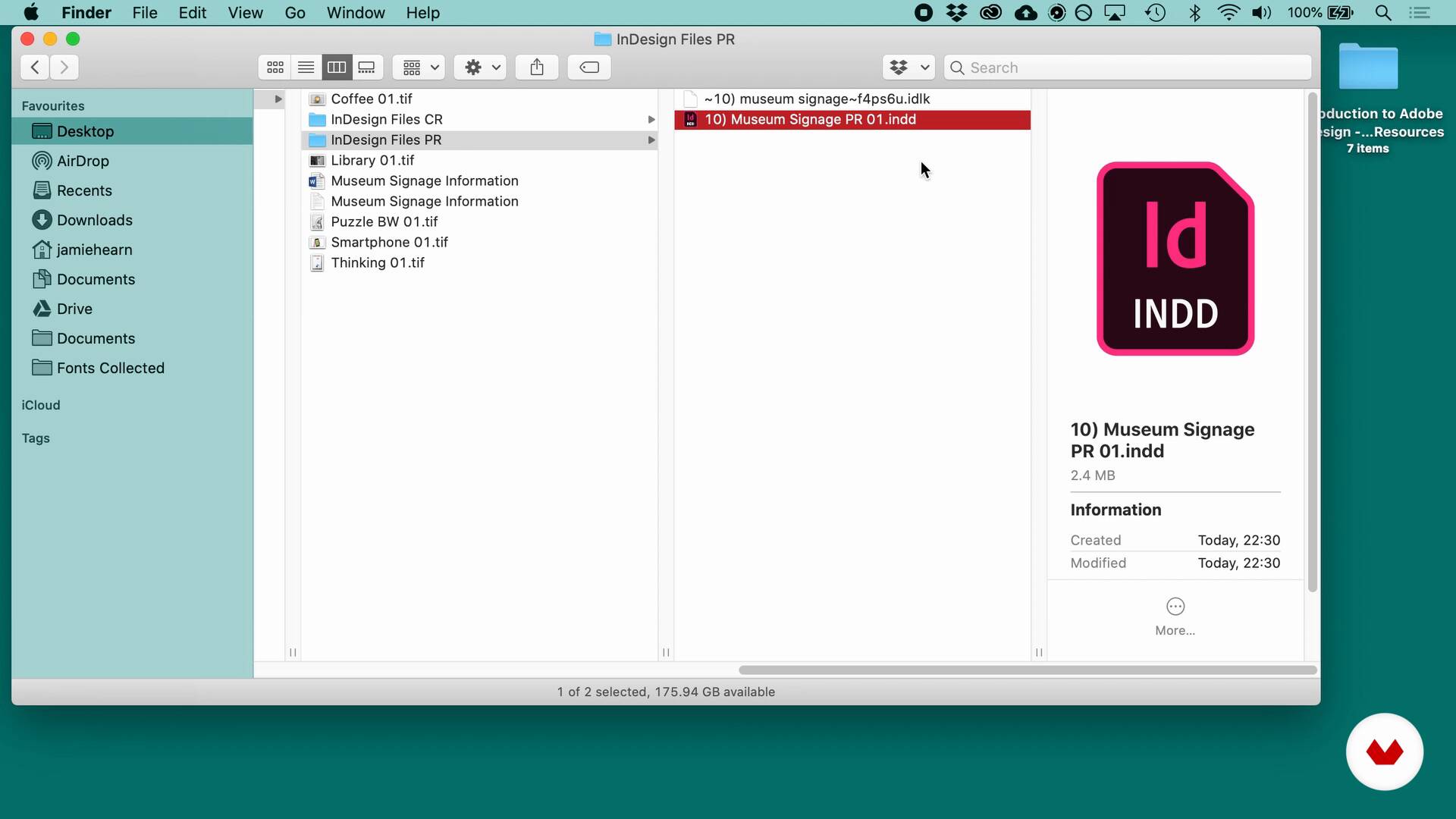This screenshot has width=1456, height=819.
Task: Click the large INDD preview thumbnail
Action: [x=1175, y=259]
